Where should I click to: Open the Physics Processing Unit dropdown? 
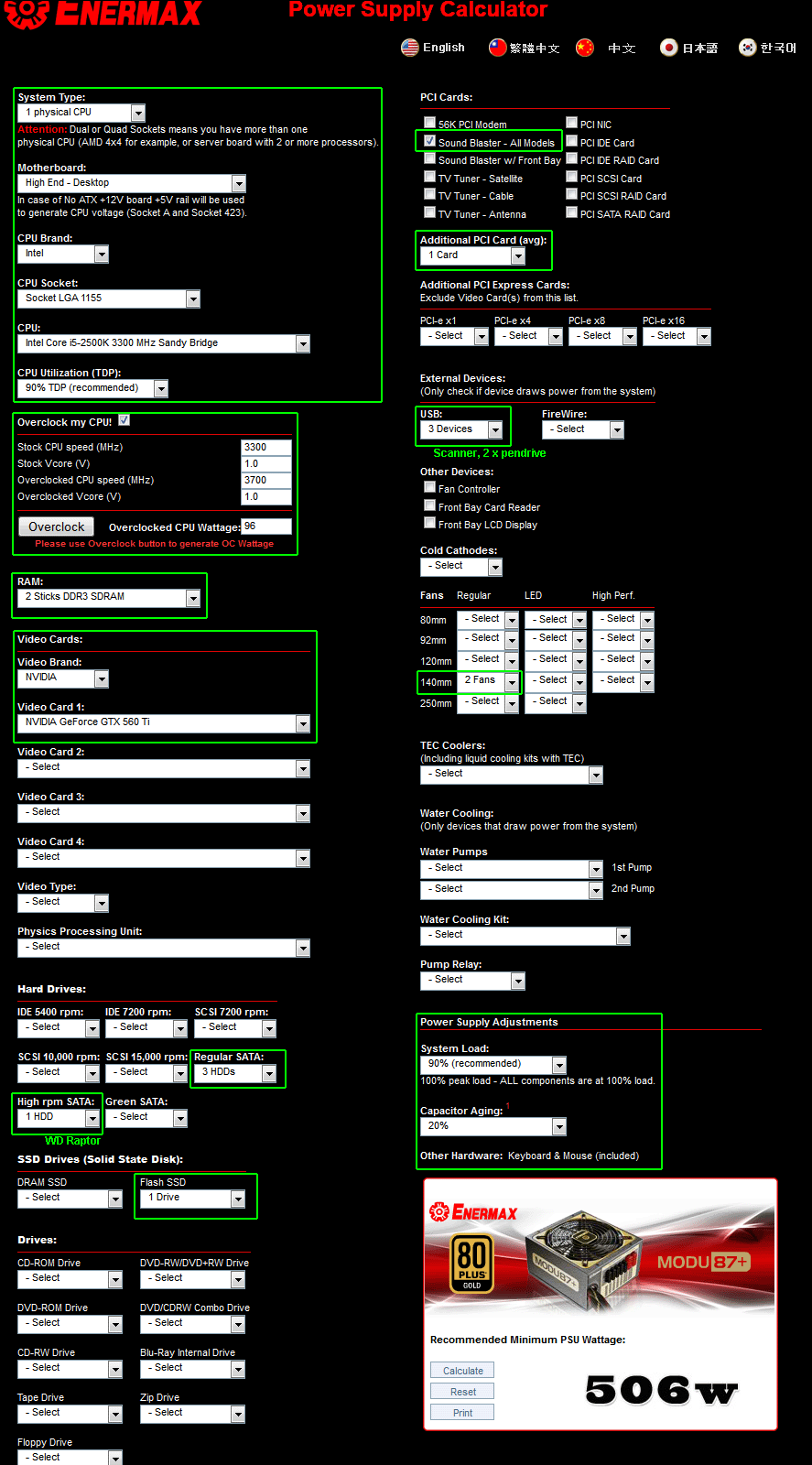[x=164, y=947]
